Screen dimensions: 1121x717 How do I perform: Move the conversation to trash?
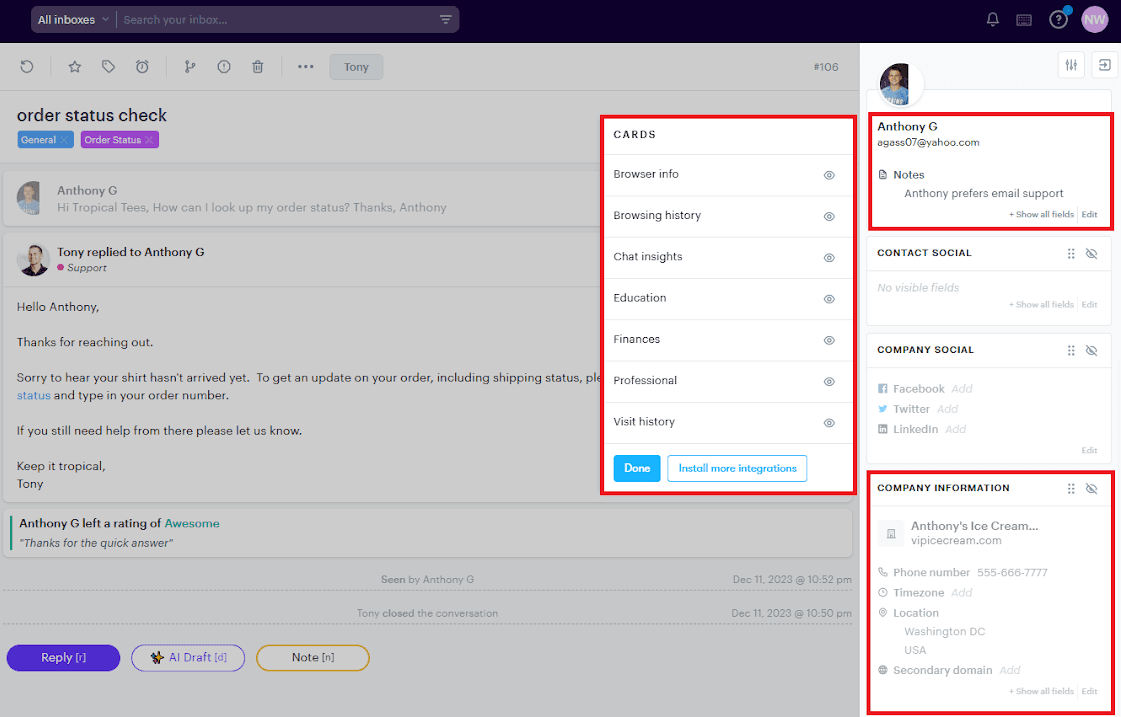point(258,66)
